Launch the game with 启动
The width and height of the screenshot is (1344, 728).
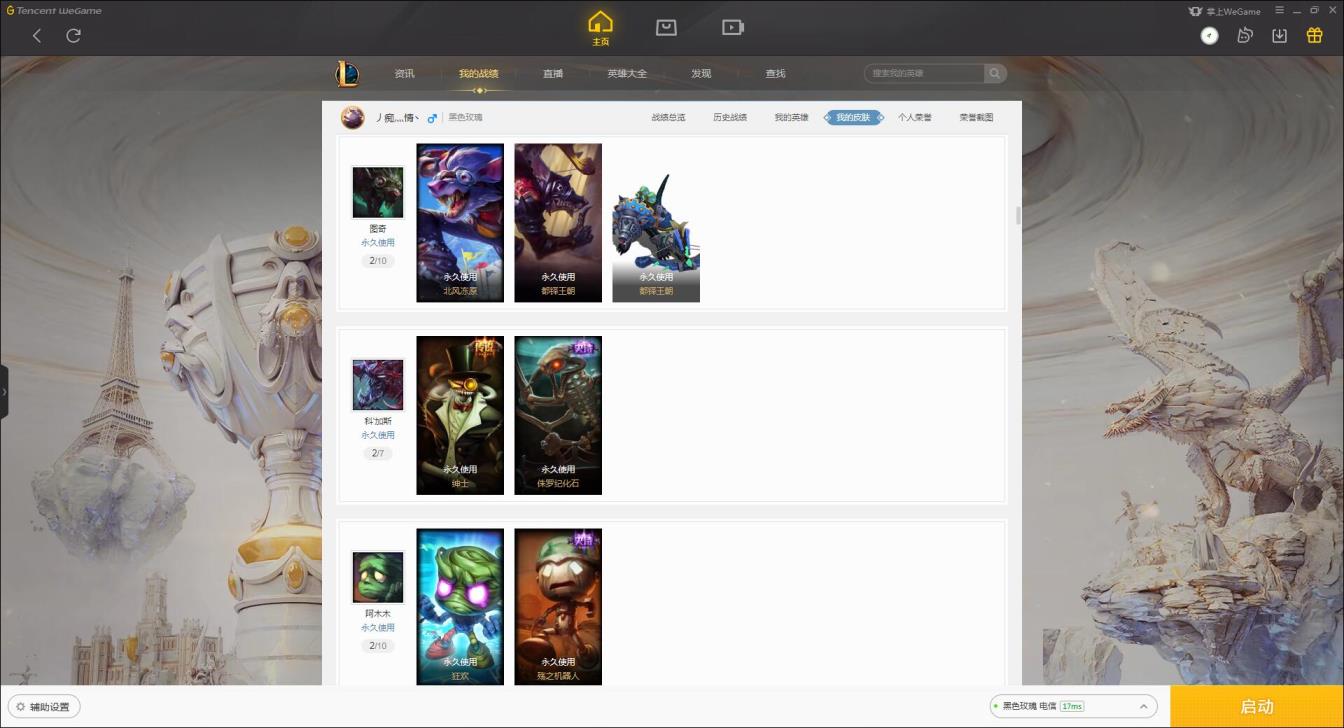1257,707
